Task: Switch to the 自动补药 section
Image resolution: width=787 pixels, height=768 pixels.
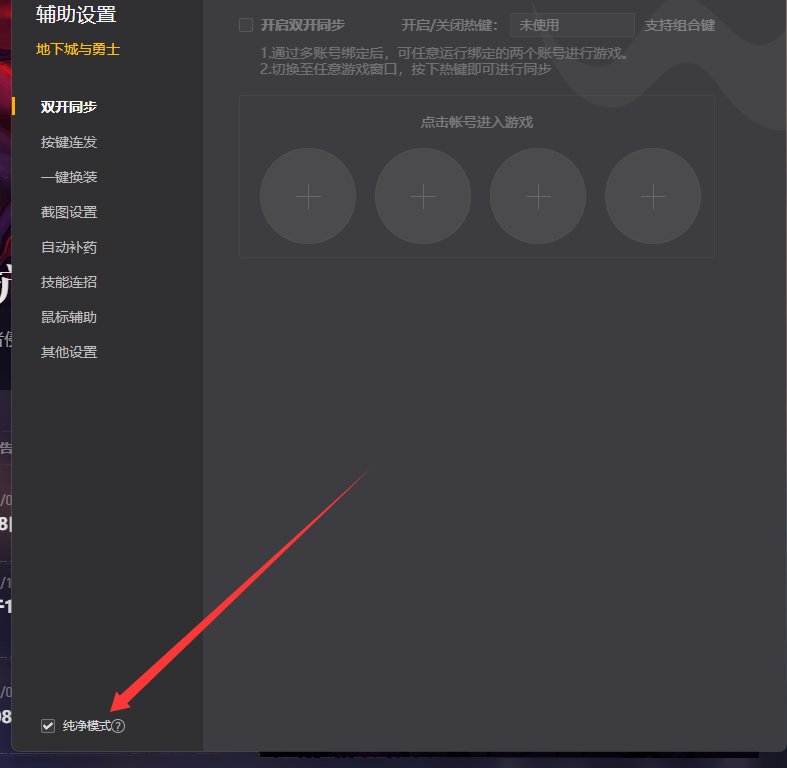Action: coord(69,247)
